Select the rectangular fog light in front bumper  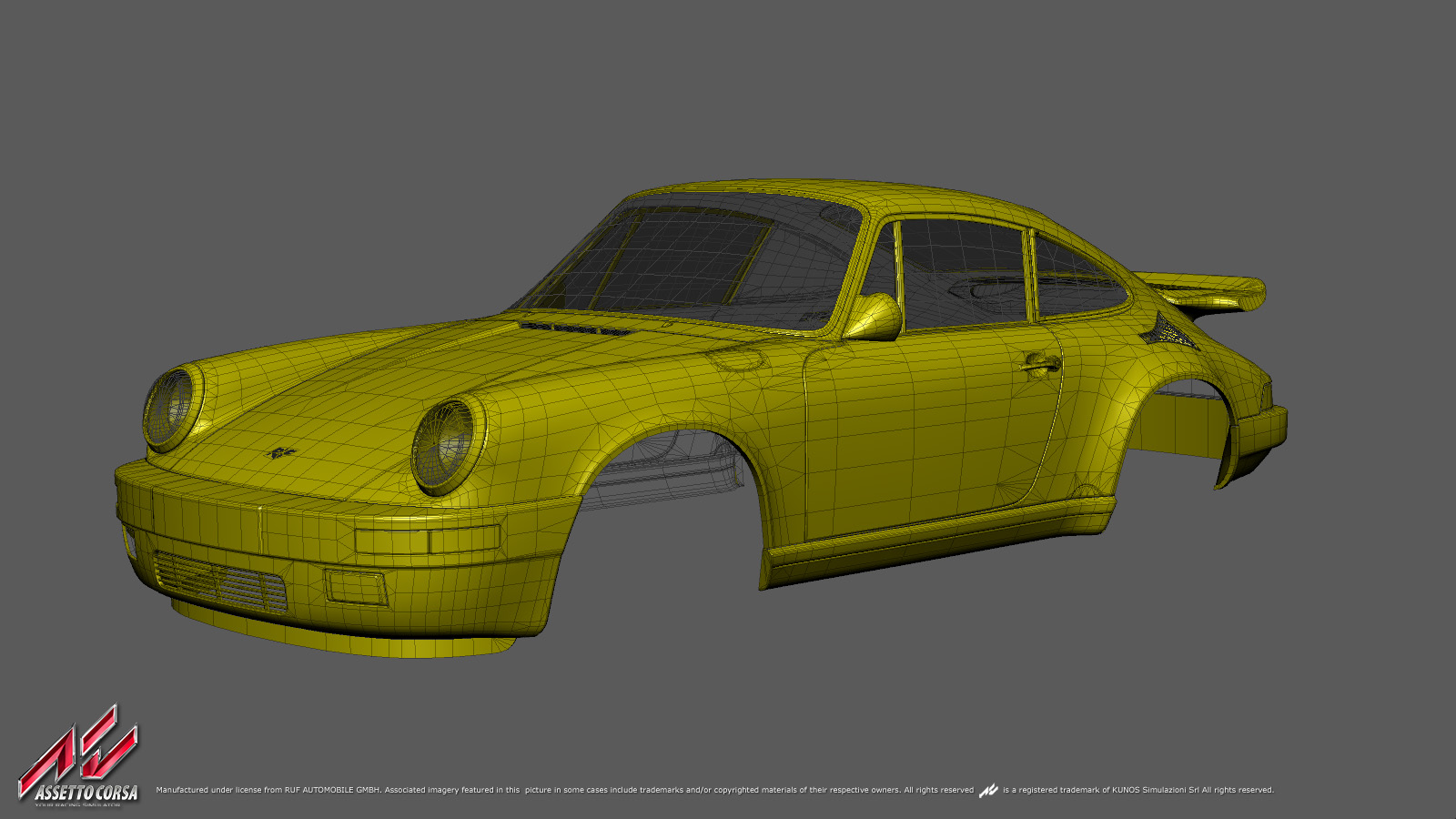point(356,588)
